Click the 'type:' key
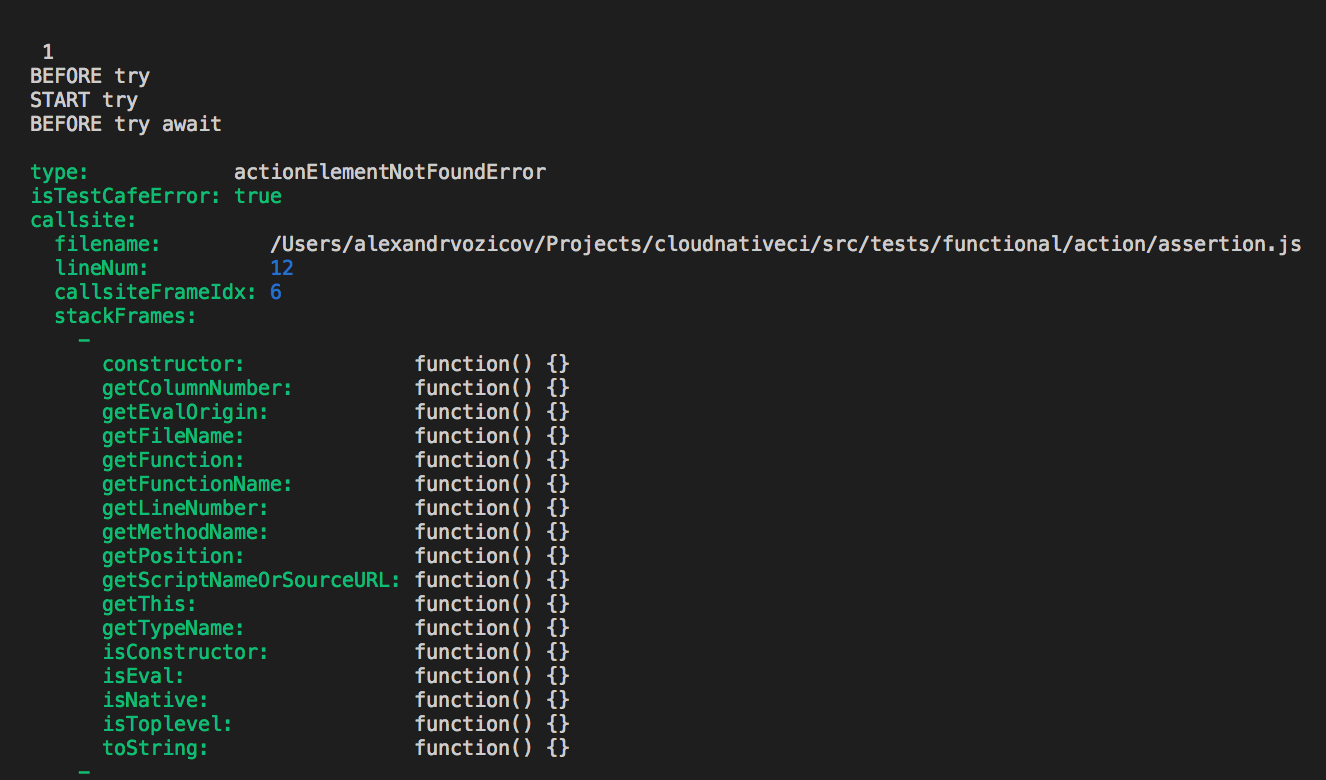The width and height of the screenshot is (1326, 780). tap(60, 172)
